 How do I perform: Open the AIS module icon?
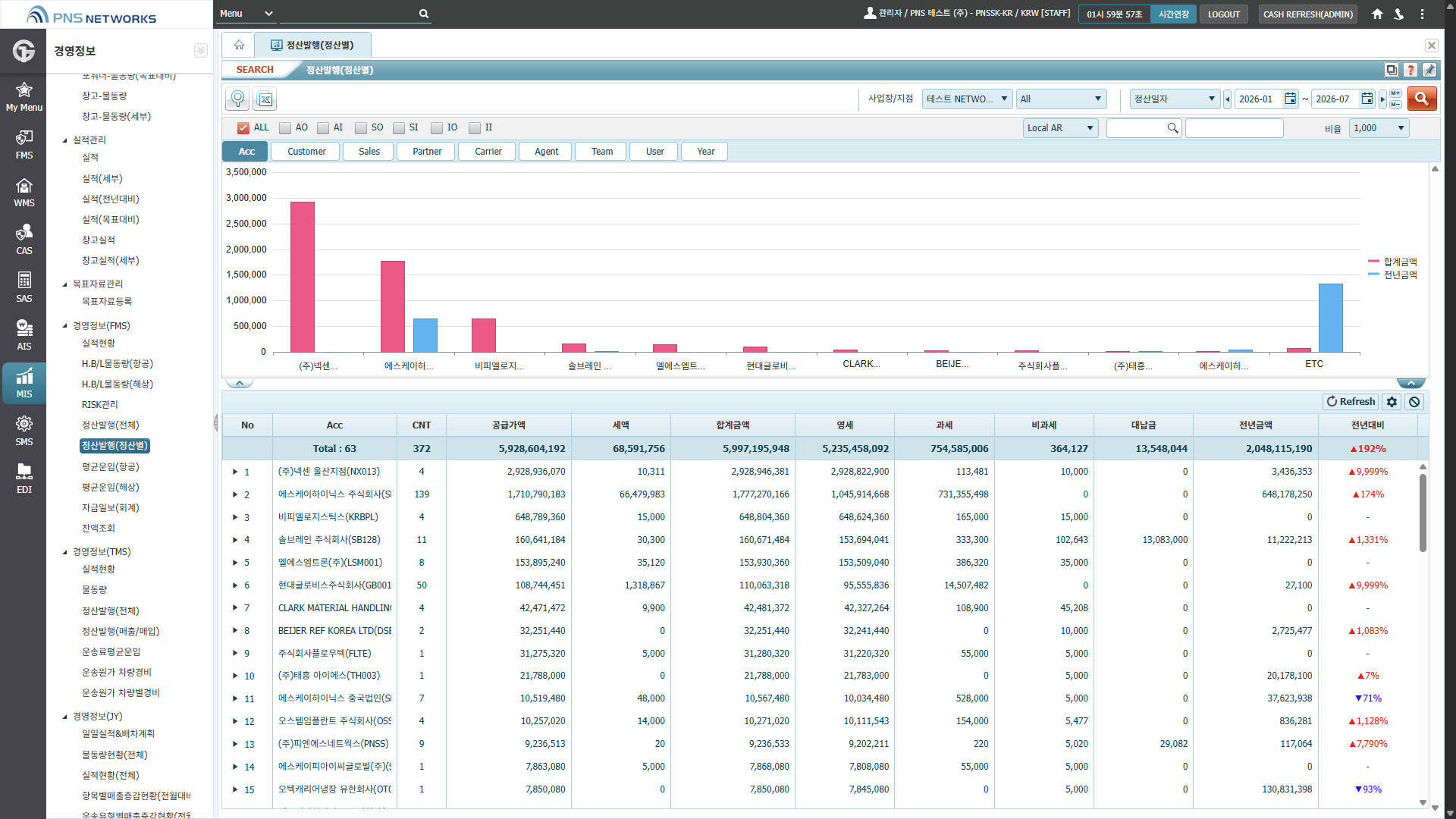(24, 335)
